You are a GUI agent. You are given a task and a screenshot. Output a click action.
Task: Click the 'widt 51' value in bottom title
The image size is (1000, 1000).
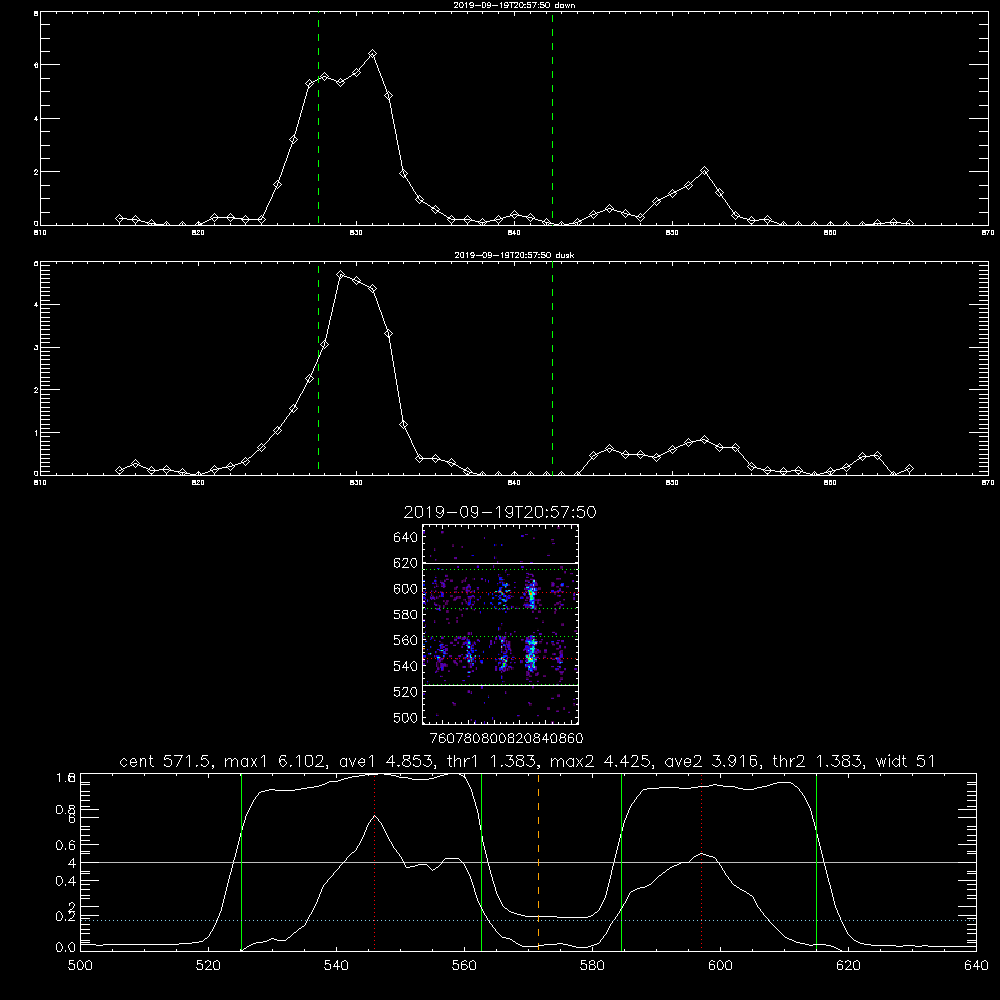click(x=905, y=761)
